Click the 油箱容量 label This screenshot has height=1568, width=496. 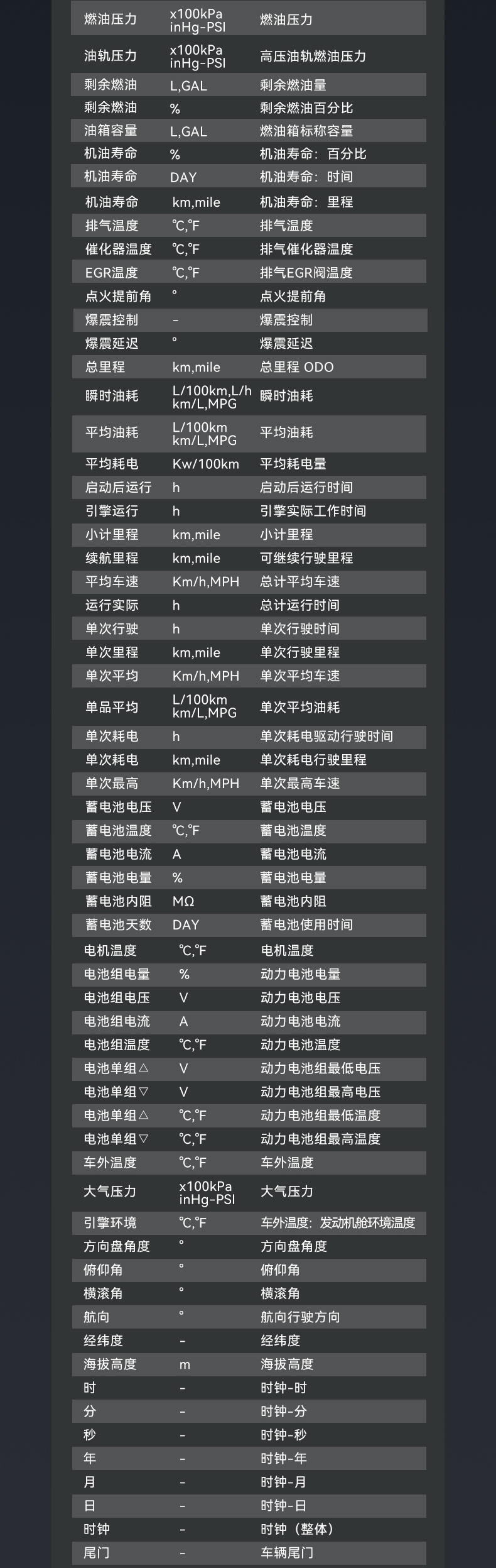click(111, 131)
